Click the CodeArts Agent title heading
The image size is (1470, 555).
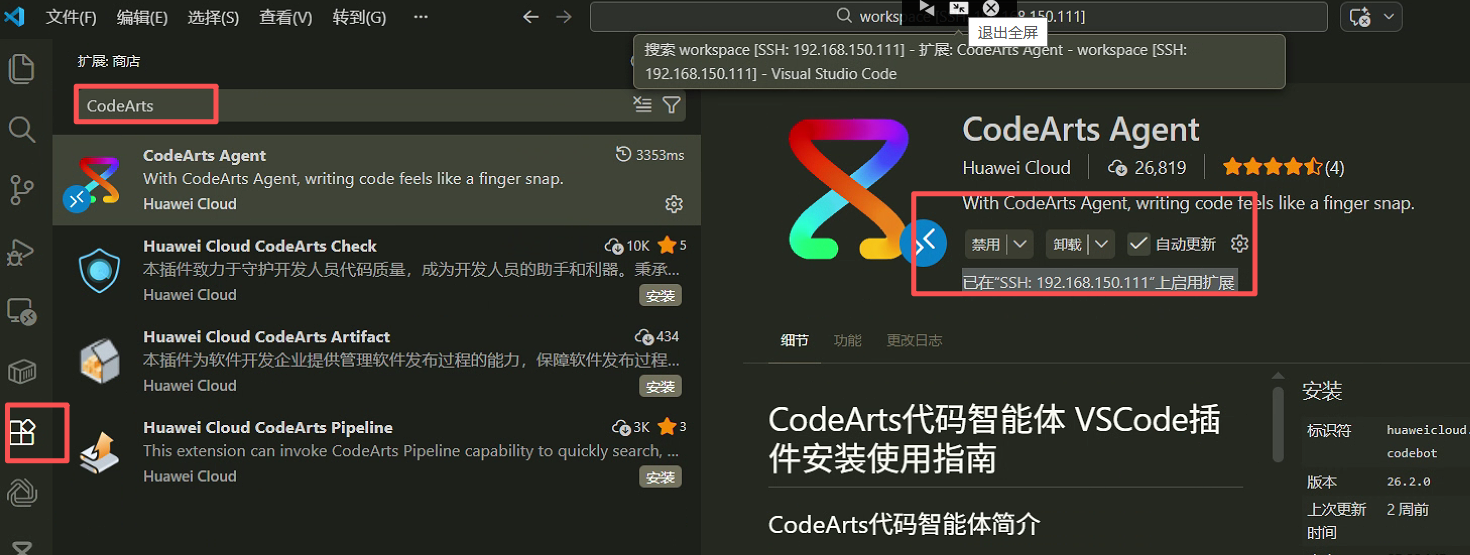tap(1081, 130)
